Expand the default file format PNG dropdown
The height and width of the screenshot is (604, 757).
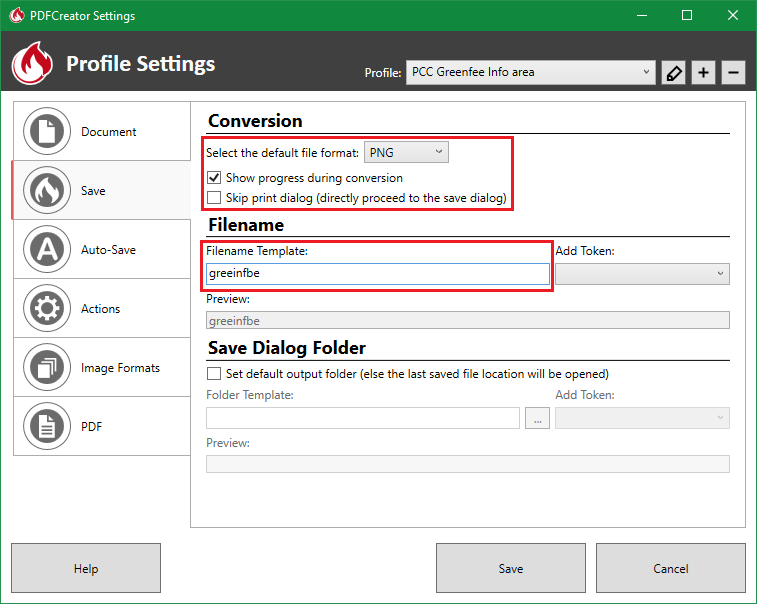point(406,152)
